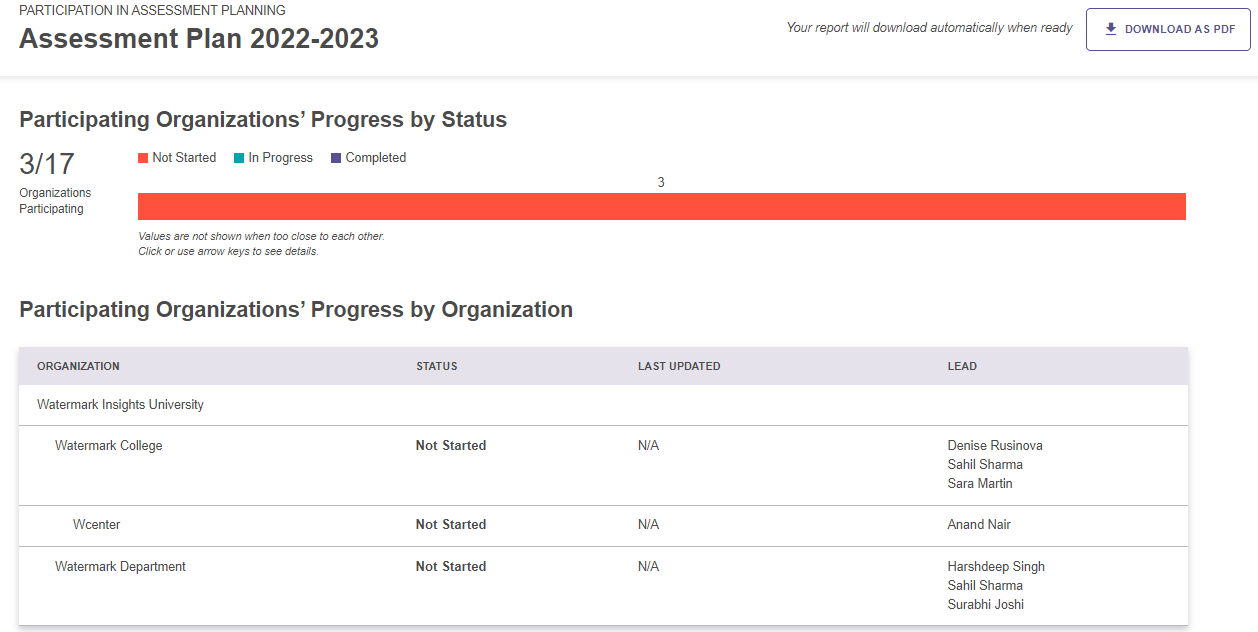The width and height of the screenshot is (1258, 632).
Task: Click N/A last updated for Wcenter
Action: [648, 525]
